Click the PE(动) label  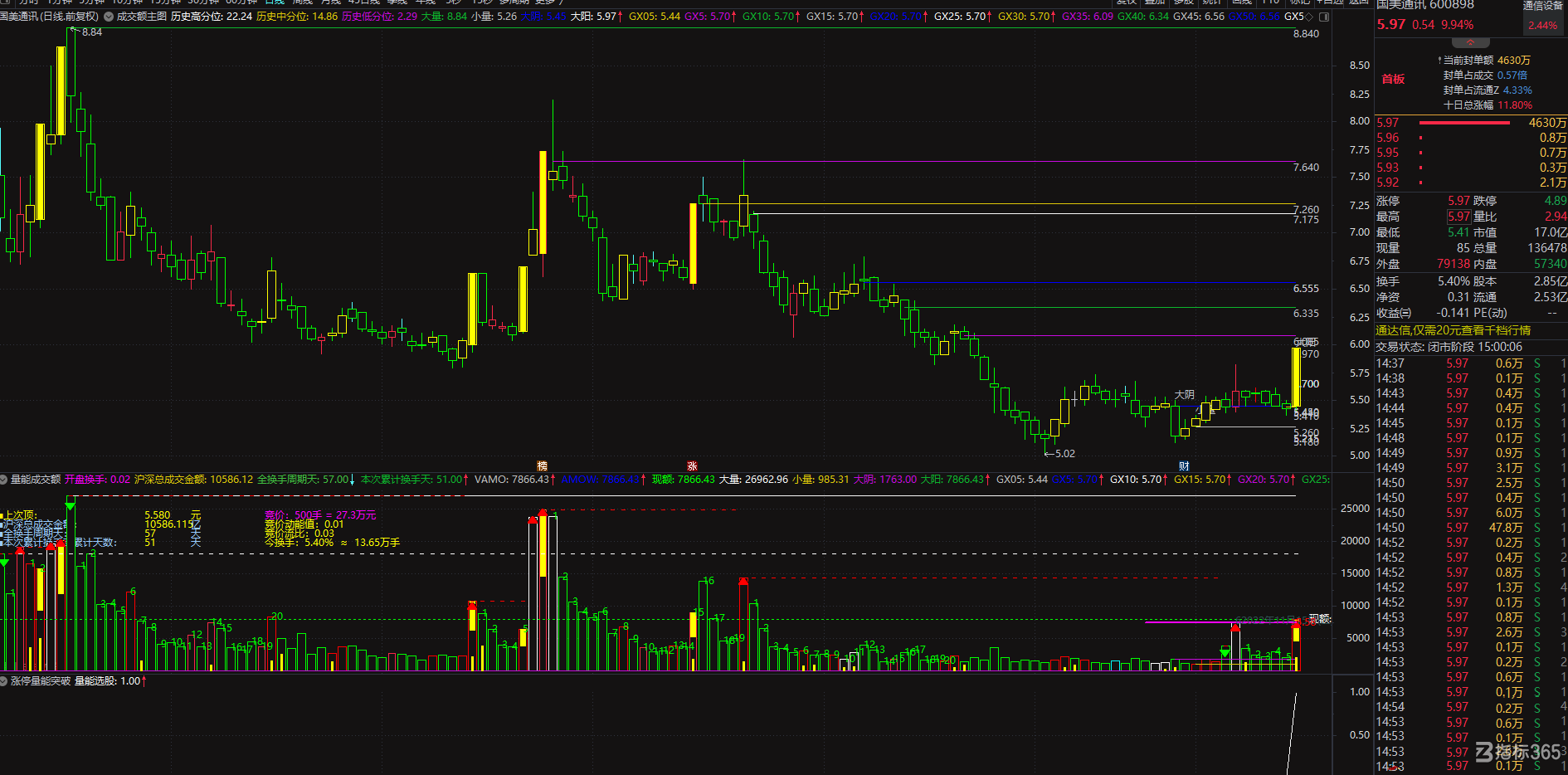(1490, 313)
